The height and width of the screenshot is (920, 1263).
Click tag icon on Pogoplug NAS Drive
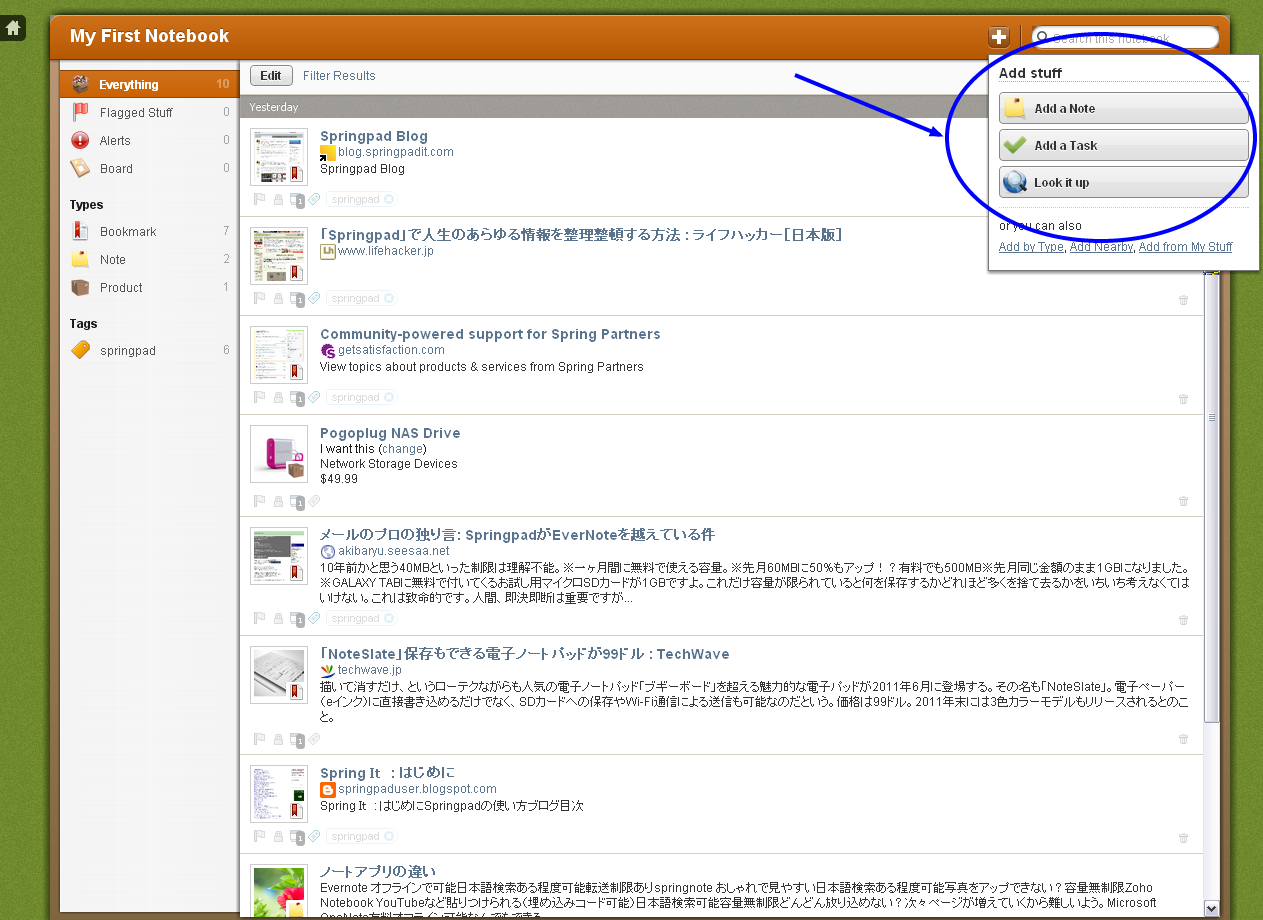(x=314, y=500)
